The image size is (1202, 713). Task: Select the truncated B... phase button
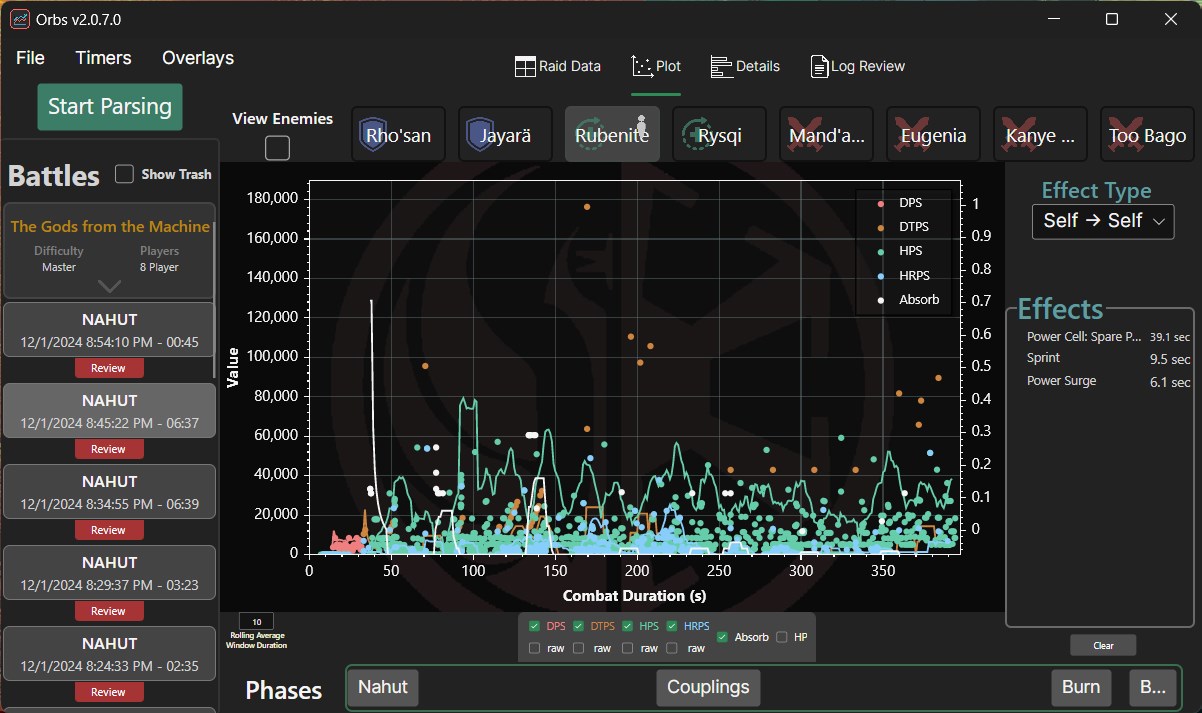(1153, 687)
